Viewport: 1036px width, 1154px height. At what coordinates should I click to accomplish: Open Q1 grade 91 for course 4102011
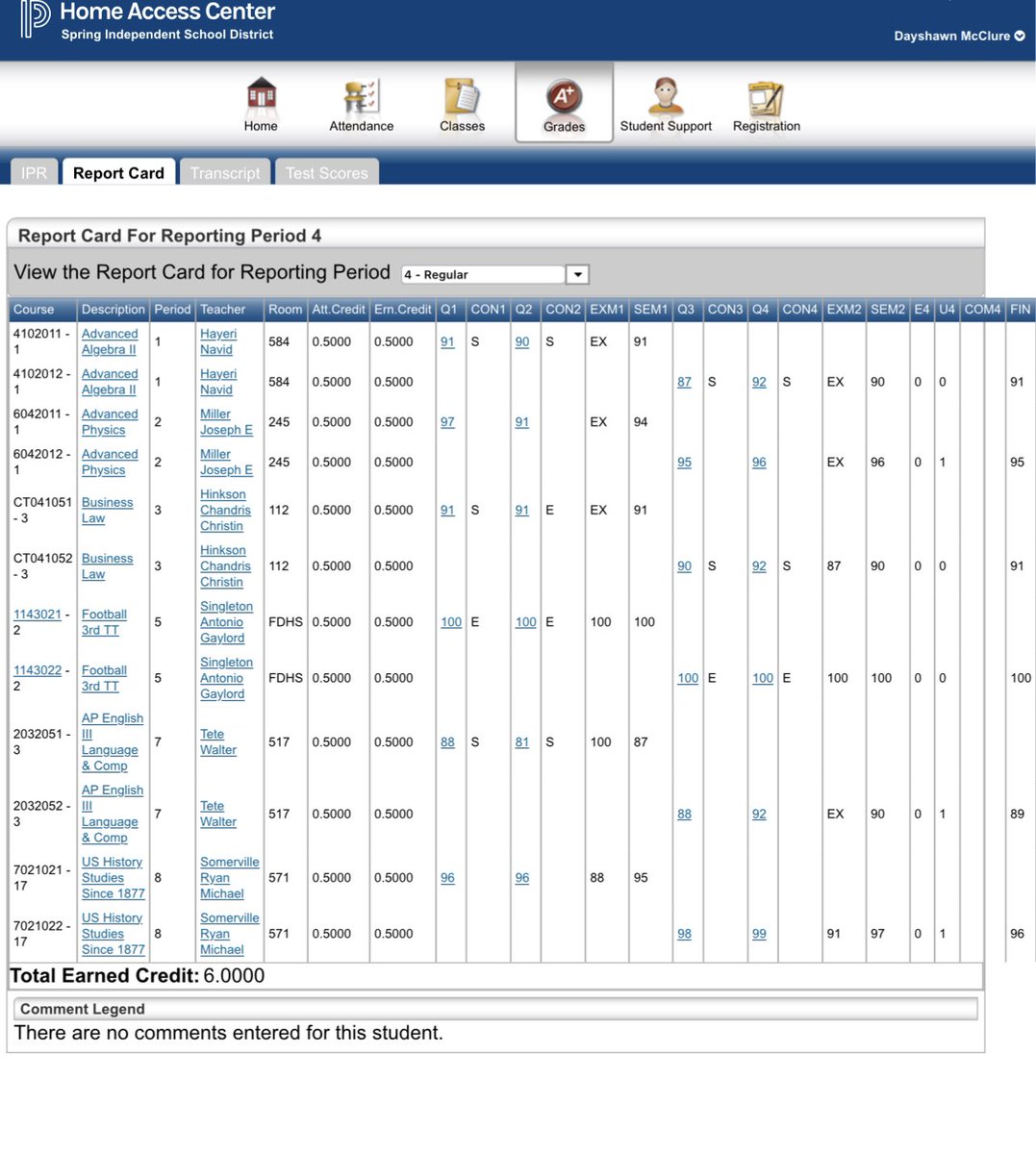pyautogui.click(x=447, y=341)
